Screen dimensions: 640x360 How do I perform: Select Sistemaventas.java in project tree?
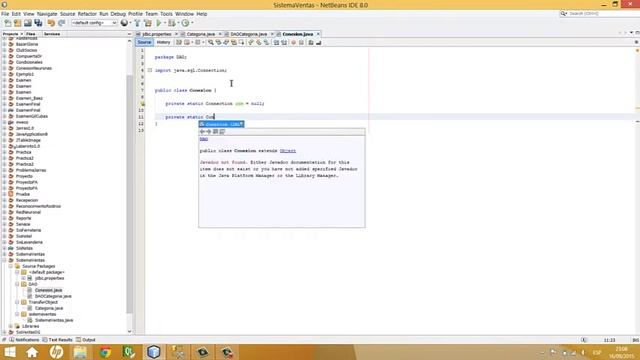click(x=54, y=320)
